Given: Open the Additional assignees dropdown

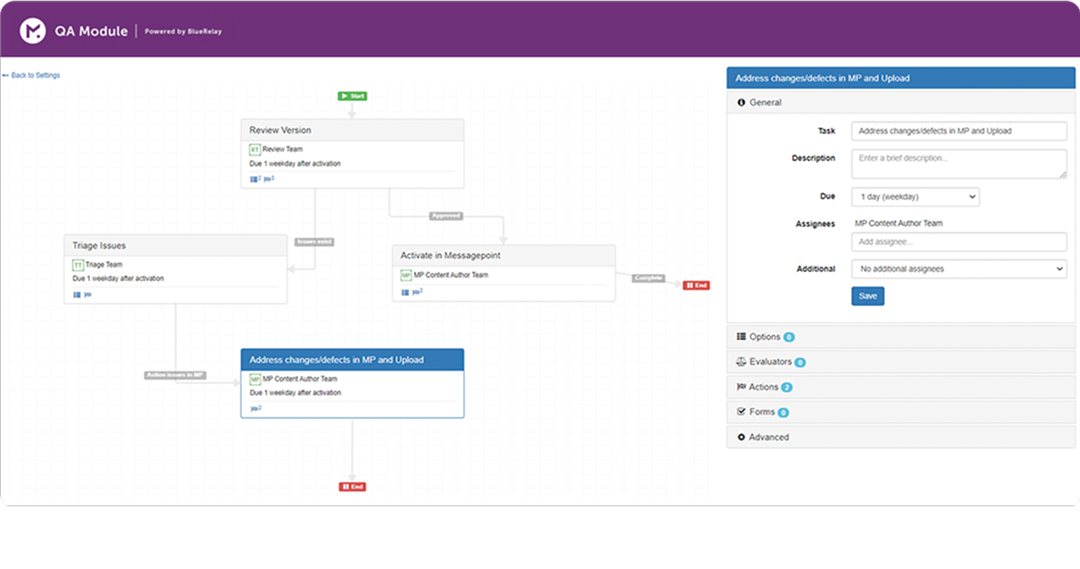Looking at the screenshot, I should pyautogui.click(x=959, y=269).
